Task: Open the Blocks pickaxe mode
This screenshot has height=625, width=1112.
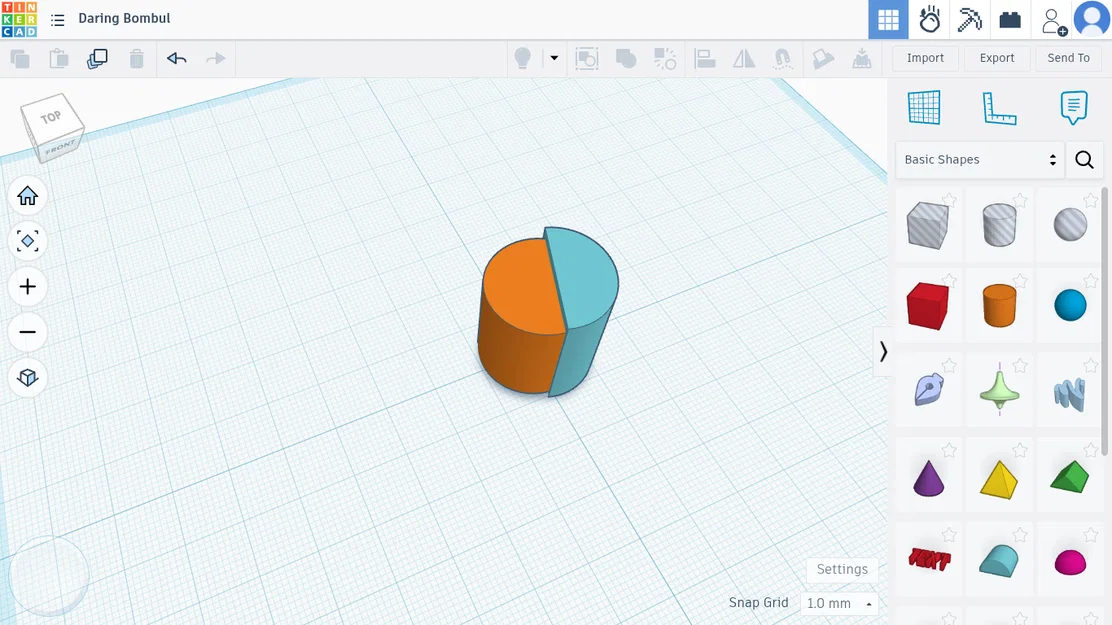Action: tap(969, 20)
